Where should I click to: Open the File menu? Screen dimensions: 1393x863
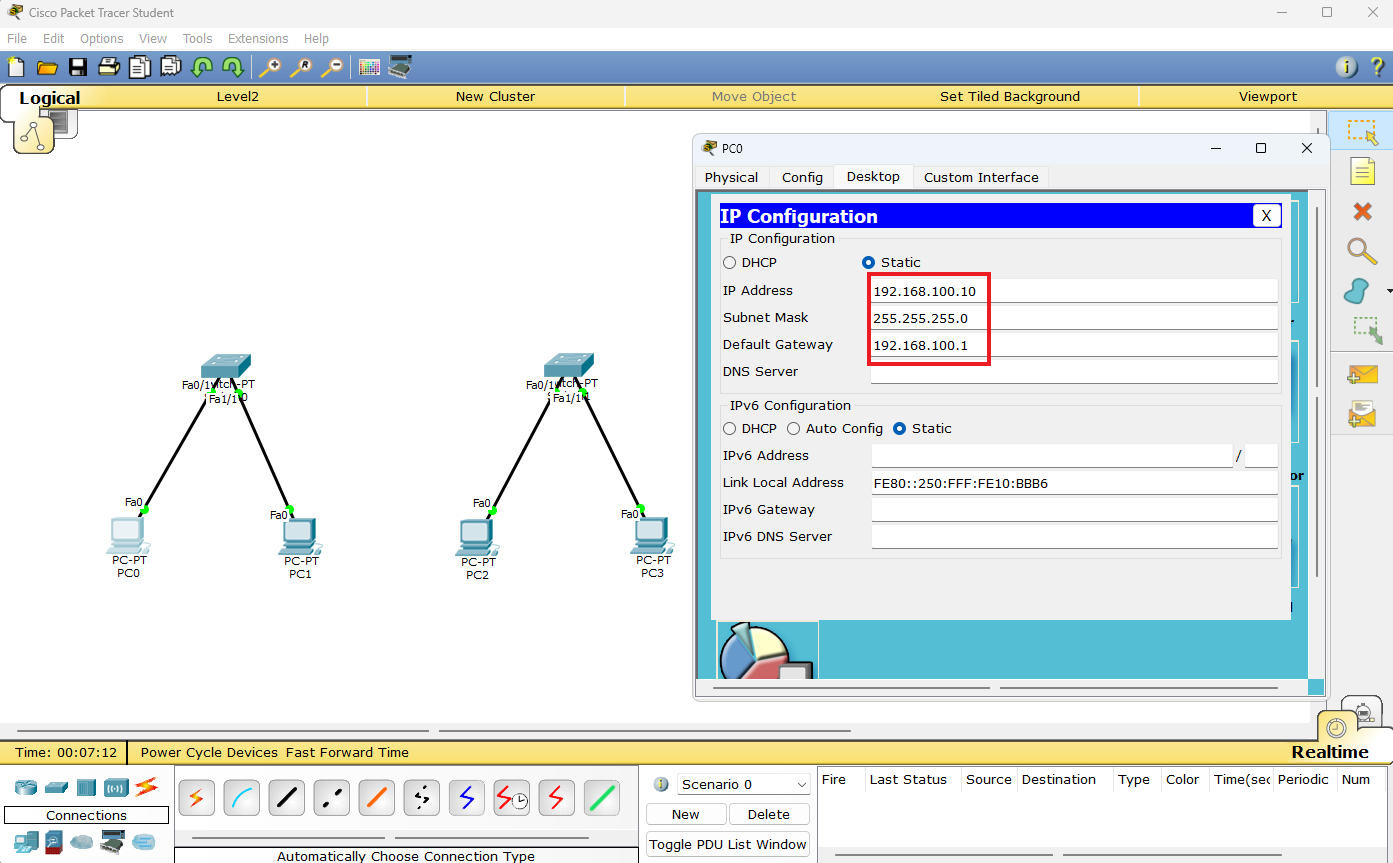[17, 39]
